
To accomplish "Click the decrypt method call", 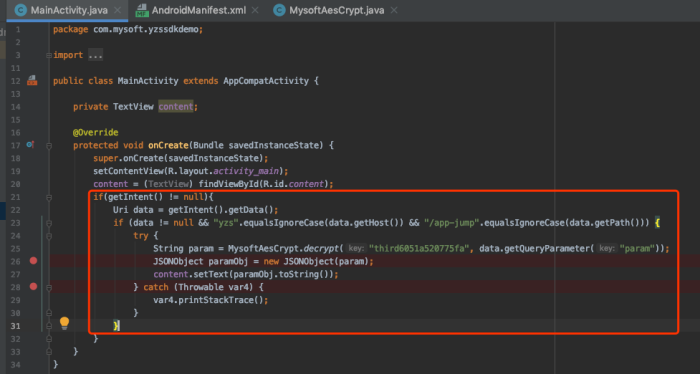I will (321, 249).
